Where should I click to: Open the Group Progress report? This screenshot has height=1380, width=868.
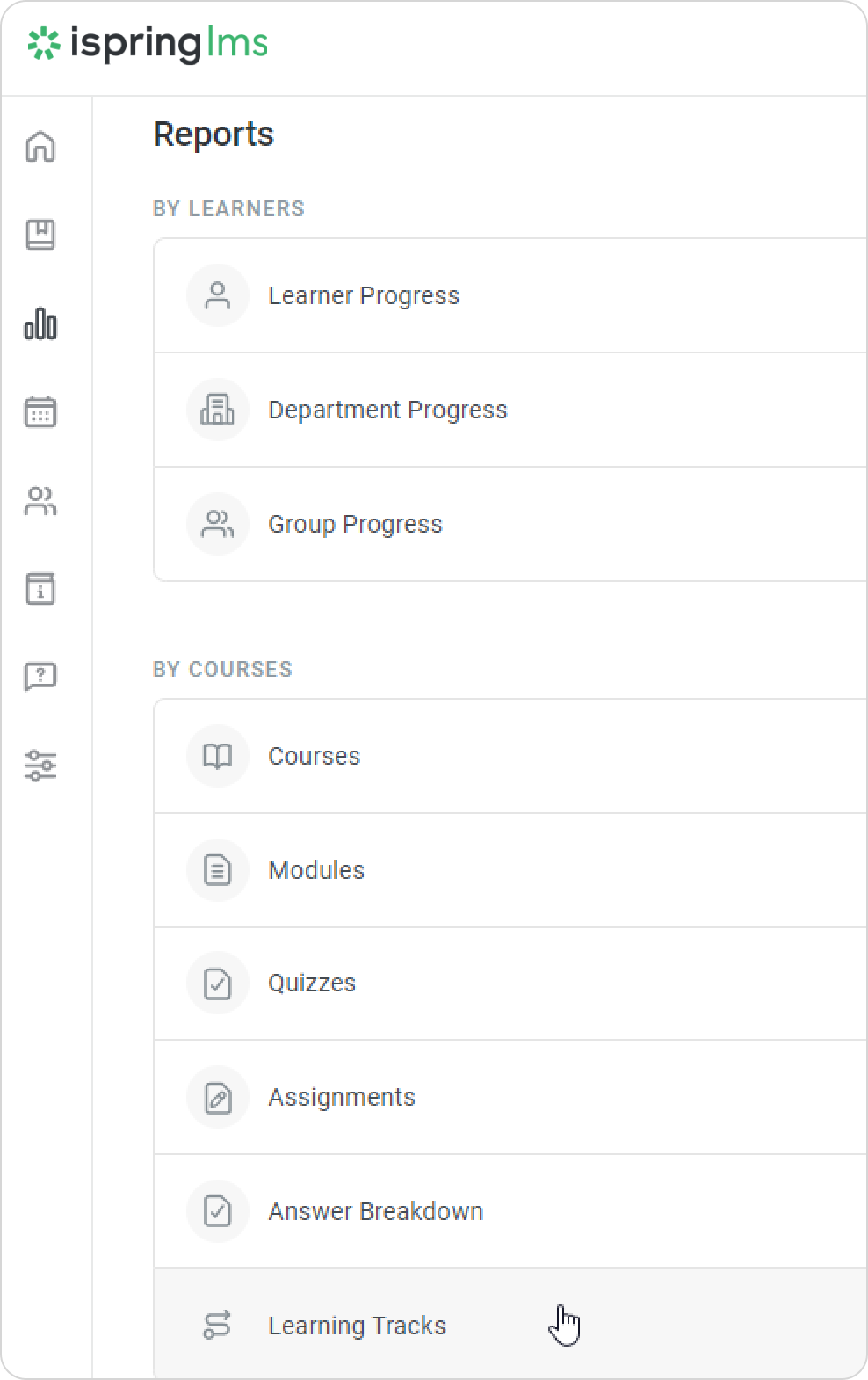(x=355, y=525)
